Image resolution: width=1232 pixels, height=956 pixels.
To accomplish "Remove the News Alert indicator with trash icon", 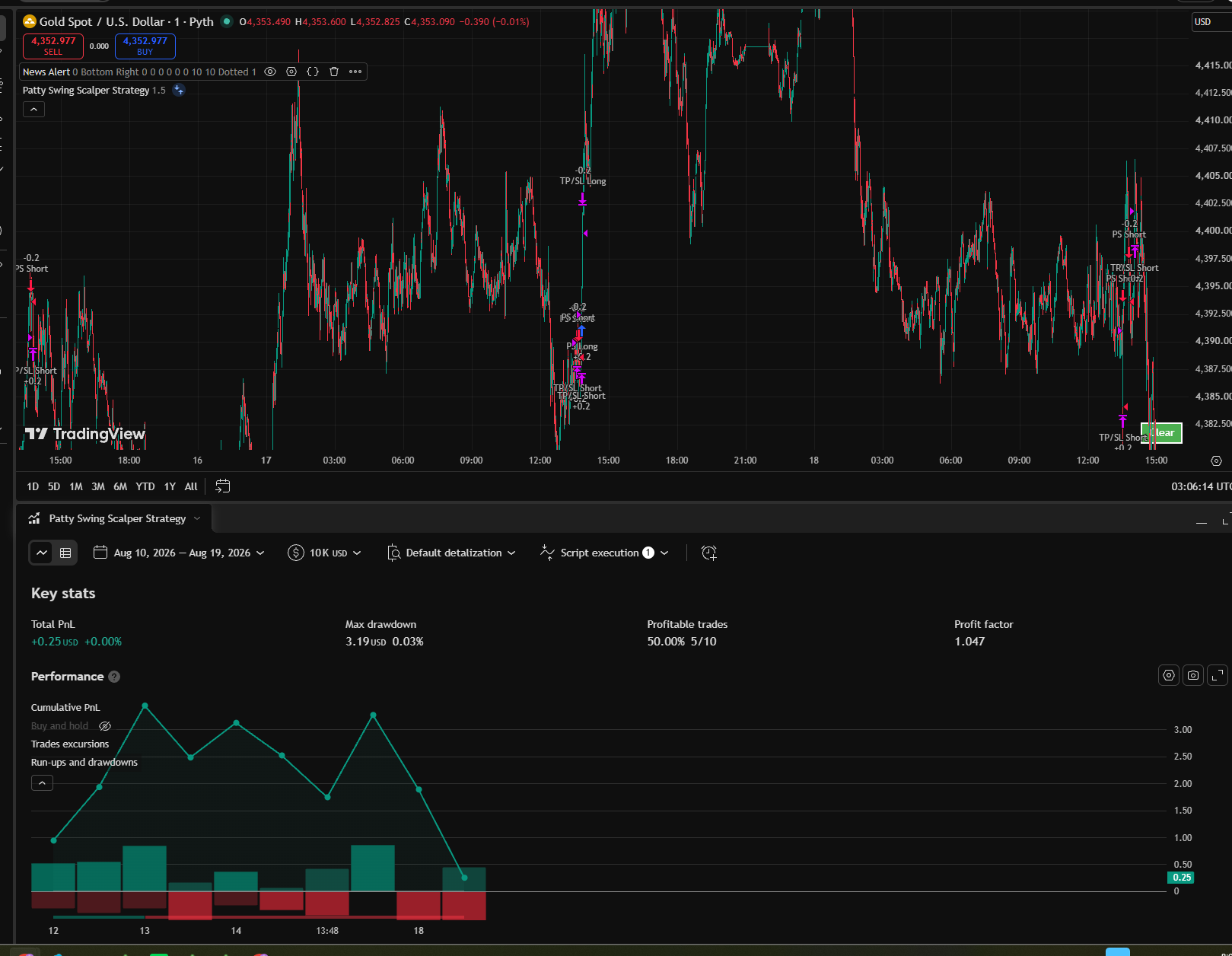I will point(334,72).
